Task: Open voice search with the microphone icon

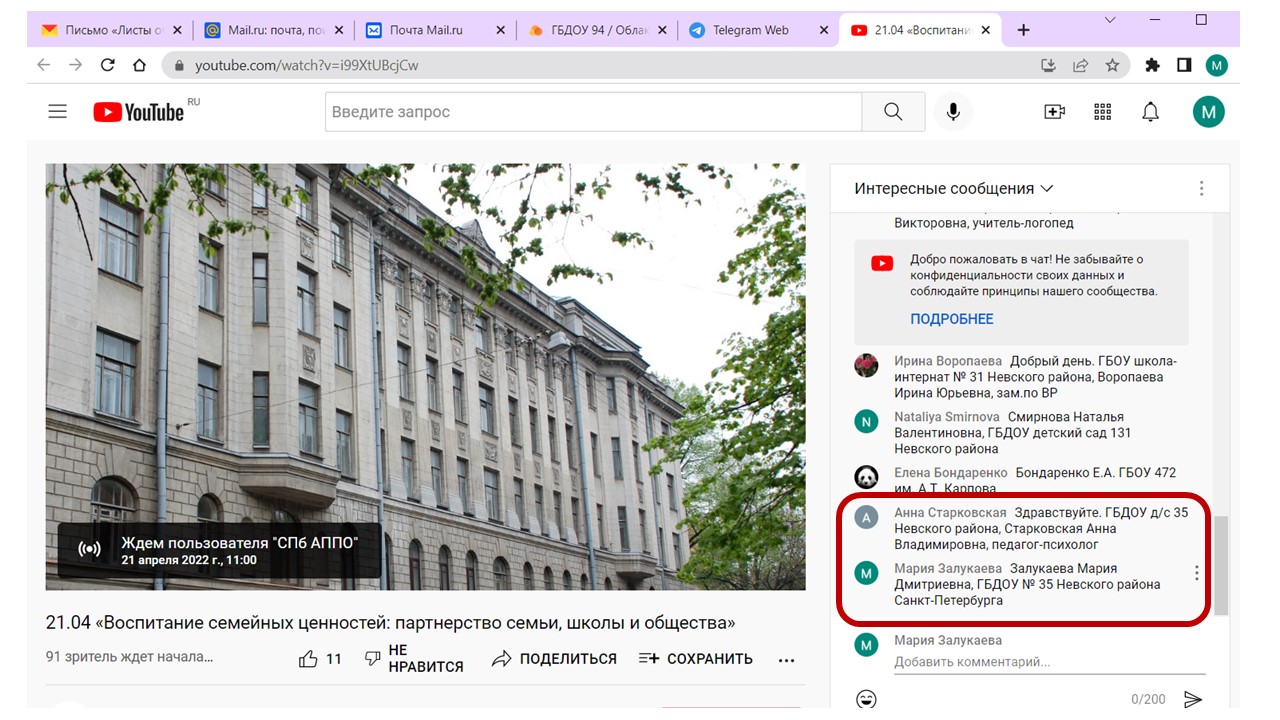Action: click(952, 111)
